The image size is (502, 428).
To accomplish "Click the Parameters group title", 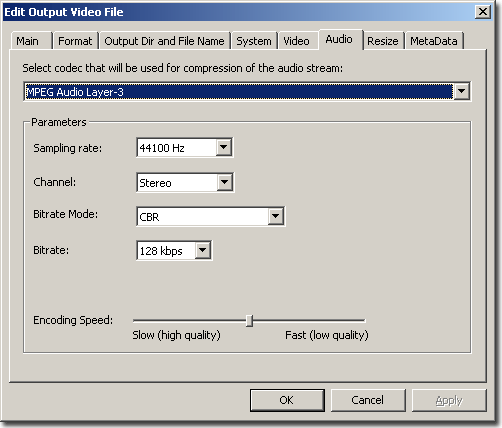I will click(59, 122).
